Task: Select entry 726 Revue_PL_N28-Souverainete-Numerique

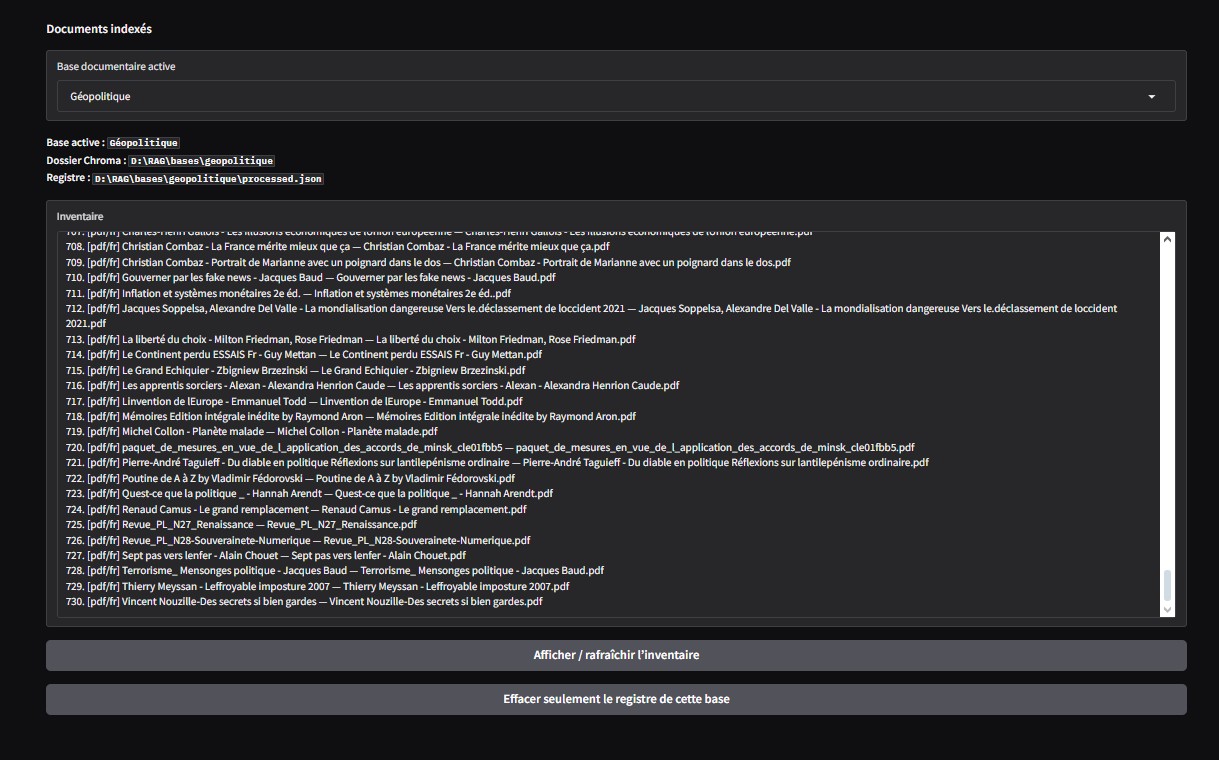Action: (x=298, y=541)
